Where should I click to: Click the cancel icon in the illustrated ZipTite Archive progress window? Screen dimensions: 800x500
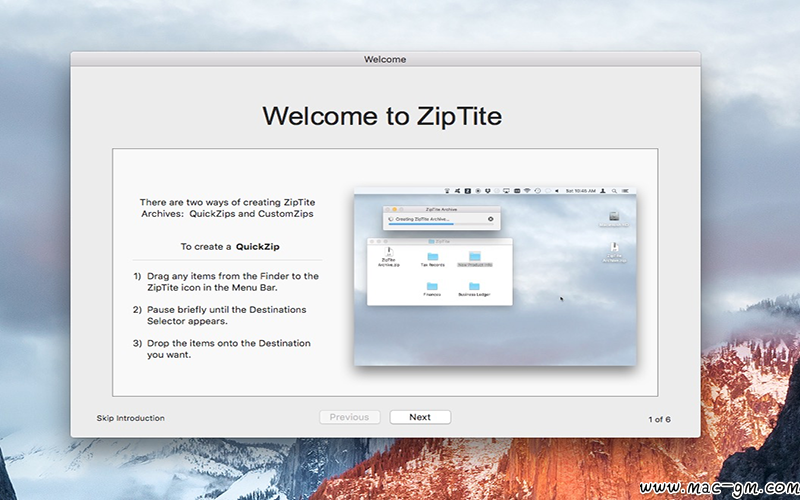click(490, 219)
